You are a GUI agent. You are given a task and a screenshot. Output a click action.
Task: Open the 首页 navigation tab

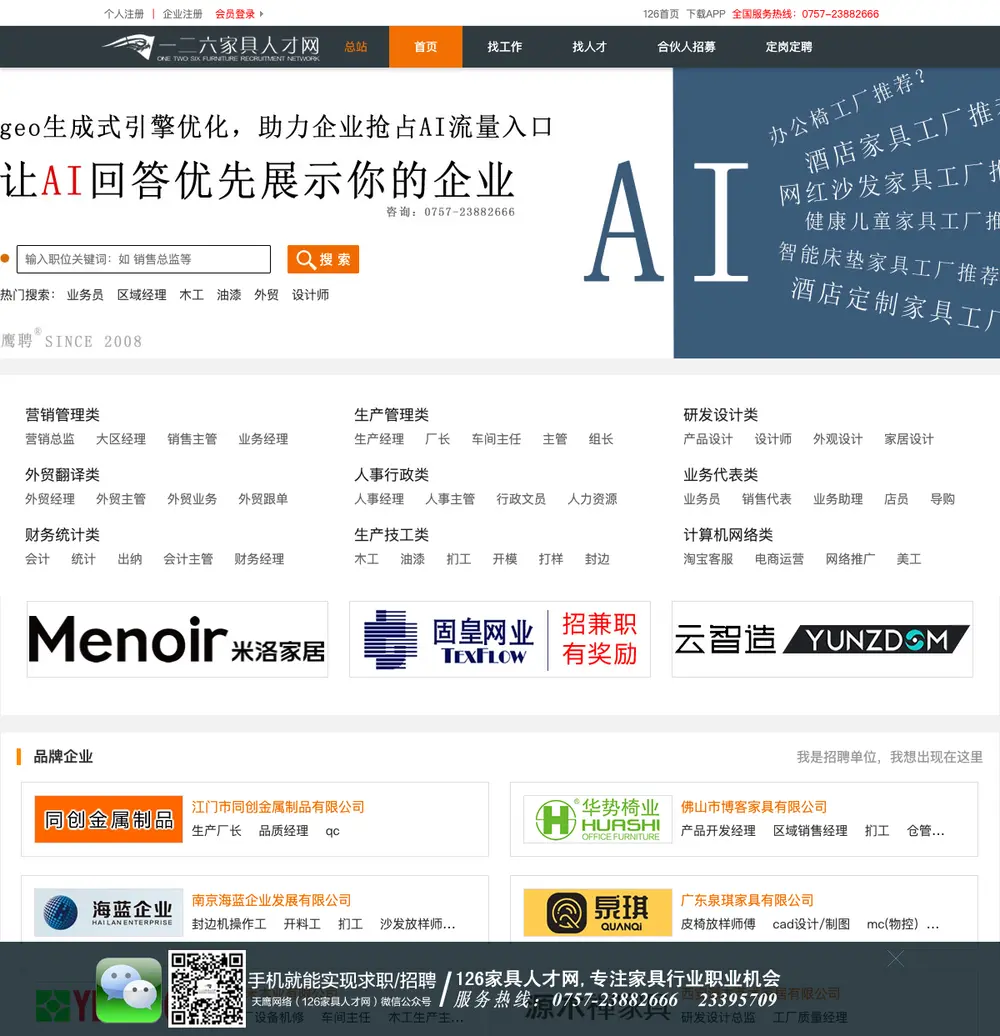[x=425, y=47]
